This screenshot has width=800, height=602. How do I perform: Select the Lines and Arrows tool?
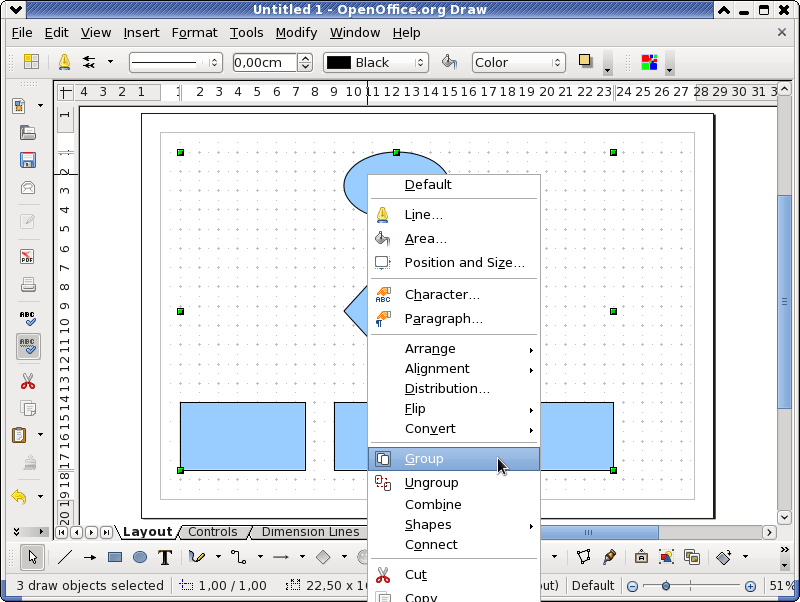tap(281, 557)
